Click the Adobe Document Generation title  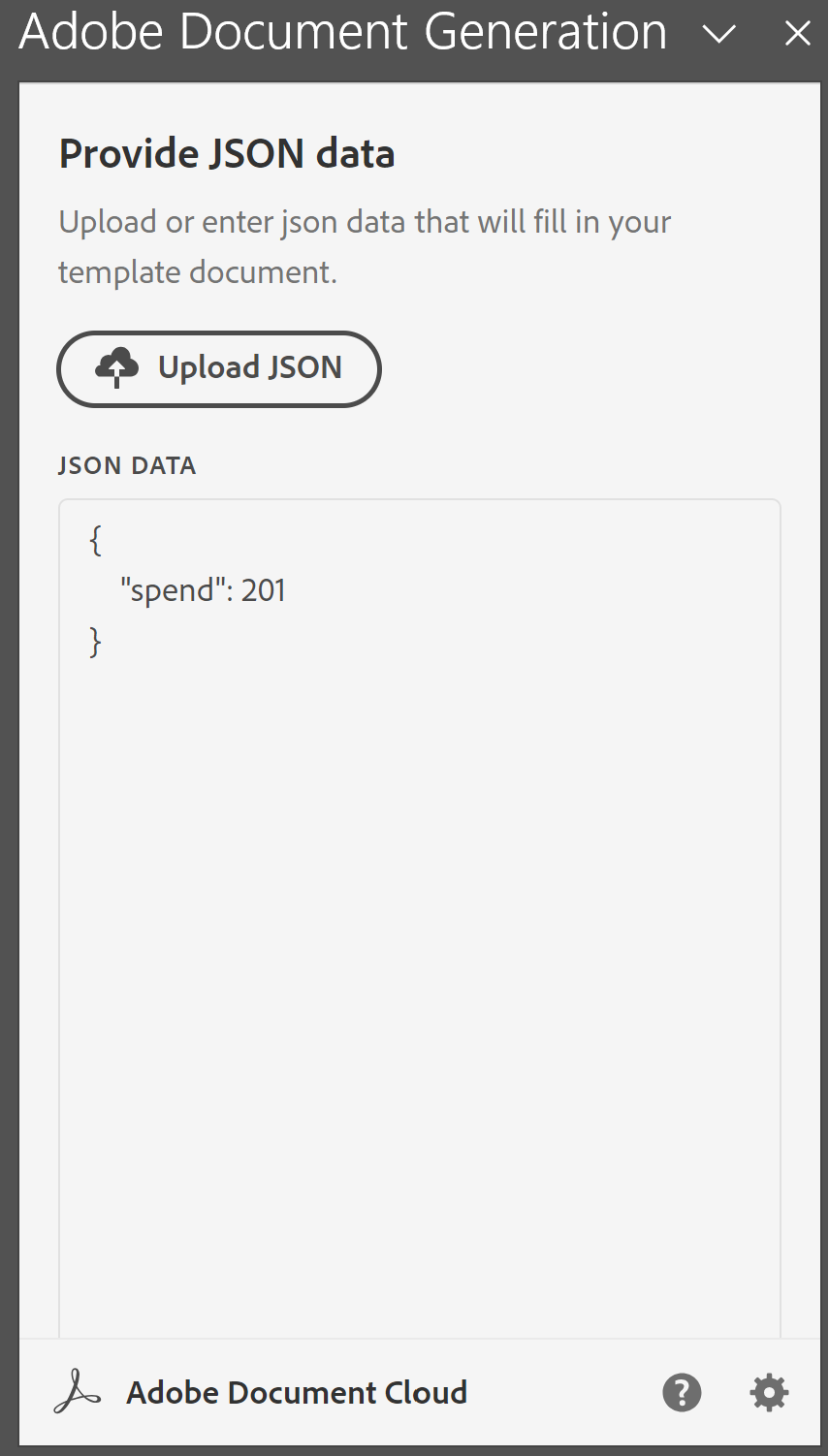(343, 33)
